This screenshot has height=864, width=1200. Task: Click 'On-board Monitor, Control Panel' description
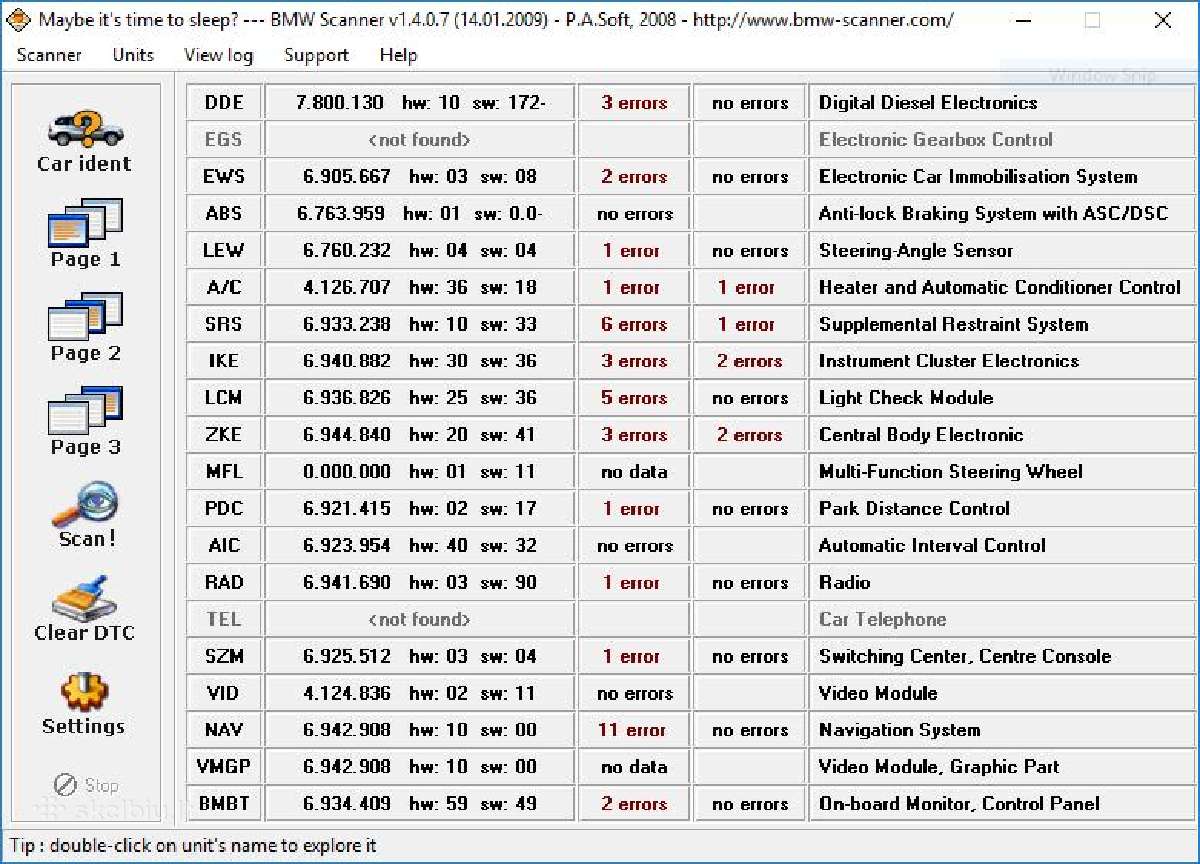coord(959,804)
